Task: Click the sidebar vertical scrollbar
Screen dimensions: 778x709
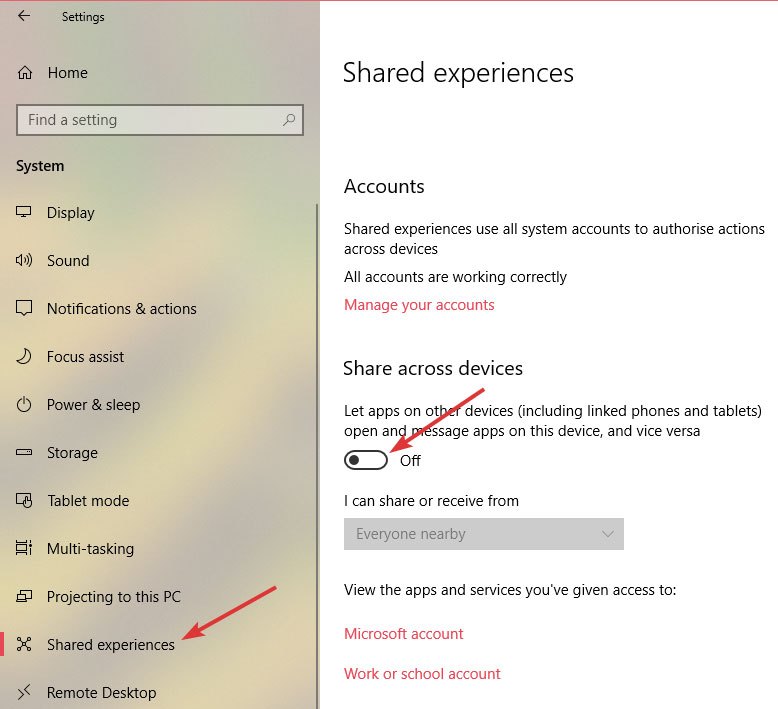Action: 317,455
